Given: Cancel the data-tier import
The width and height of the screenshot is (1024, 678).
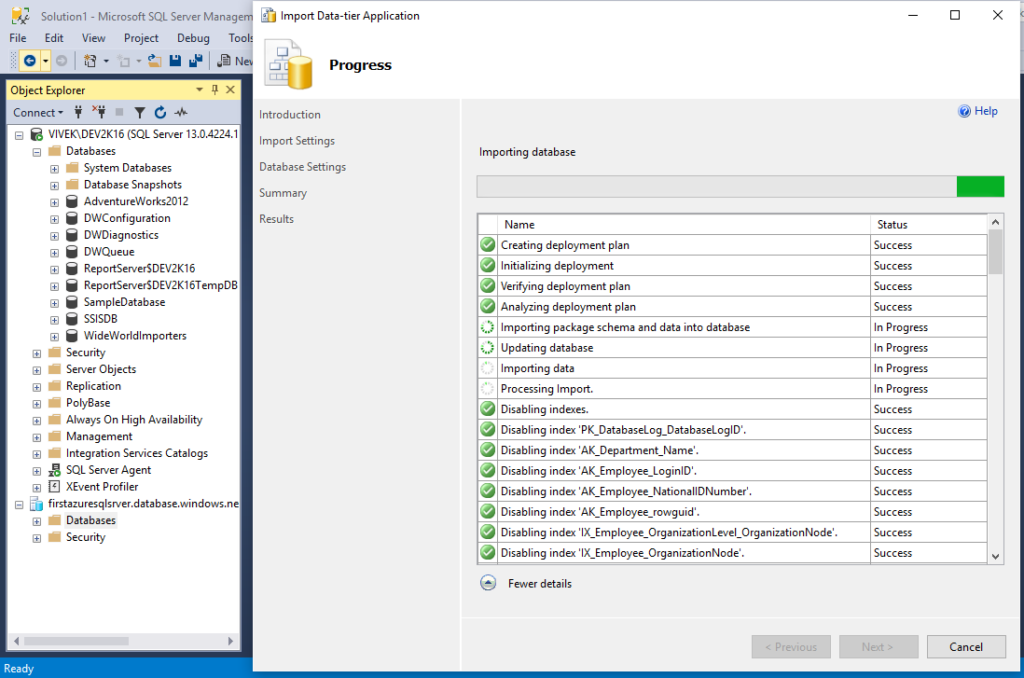Looking at the screenshot, I should pos(965,646).
